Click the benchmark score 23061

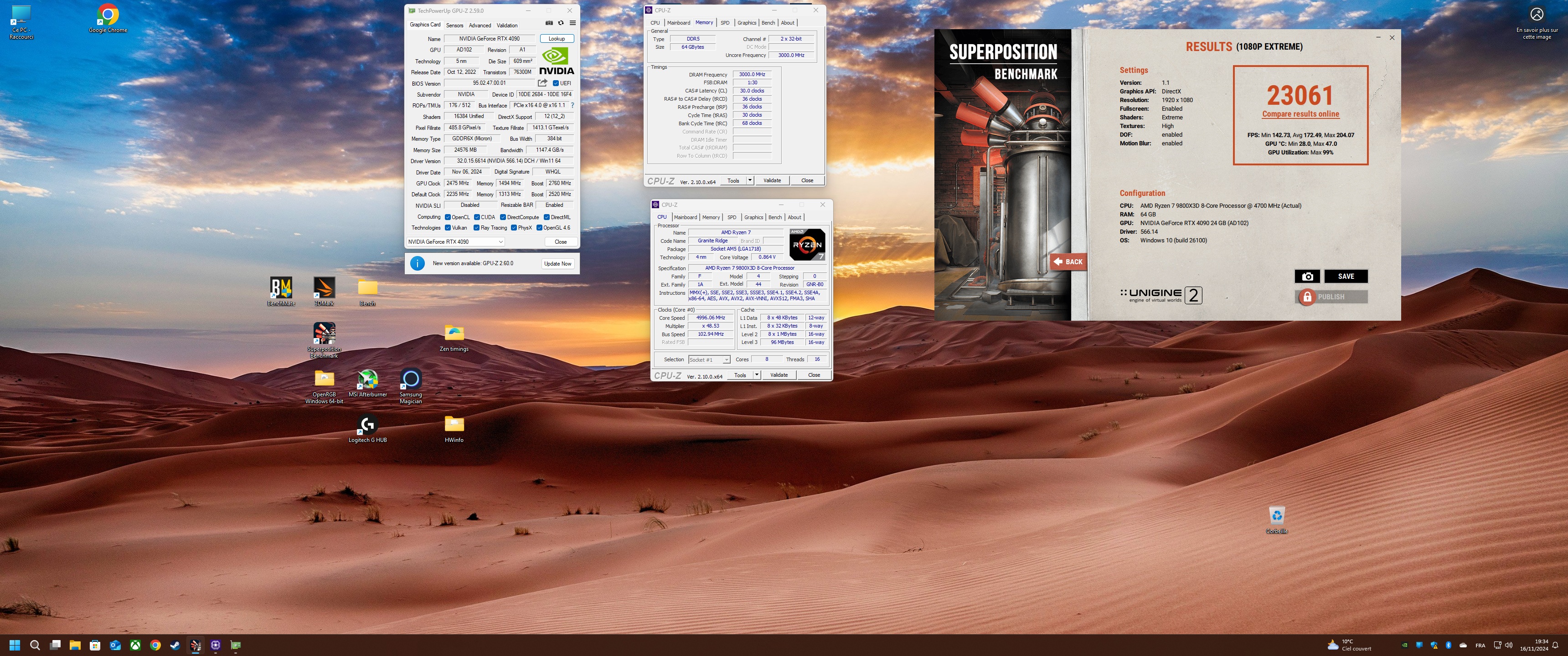(x=1300, y=95)
